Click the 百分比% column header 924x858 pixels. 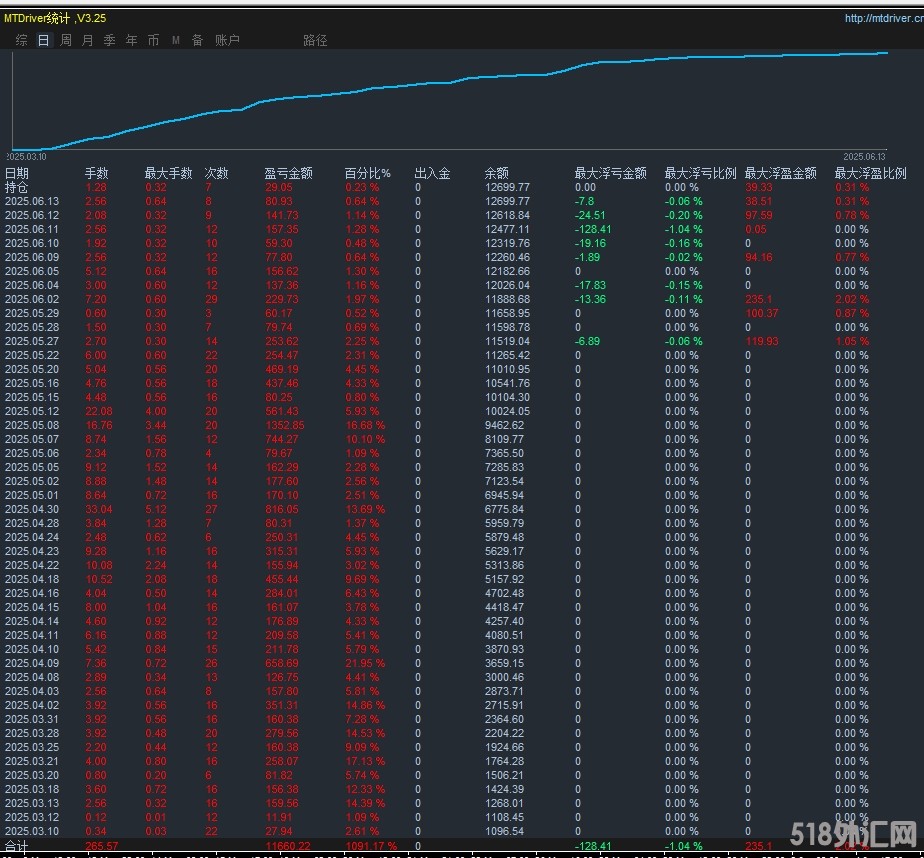[x=368, y=173]
